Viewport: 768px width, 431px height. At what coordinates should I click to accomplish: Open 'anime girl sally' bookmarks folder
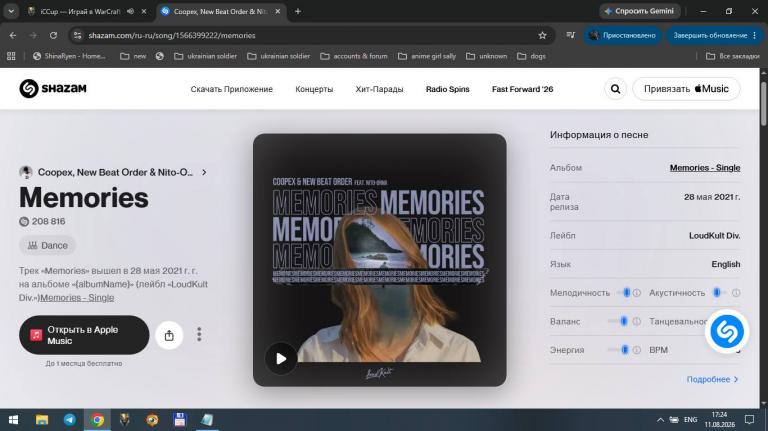coord(427,56)
